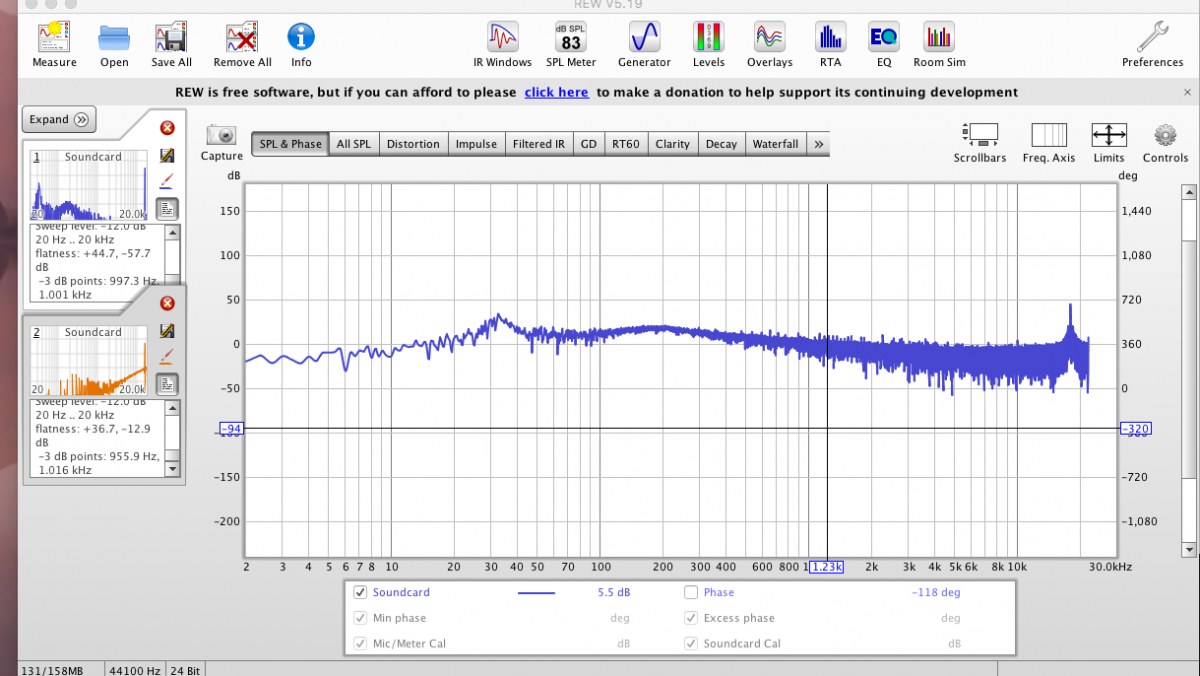This screenshot has width=1200, height=676.
Task: Toggle the Mic/Meter Cal checkbox
Action: pos(360,644)
